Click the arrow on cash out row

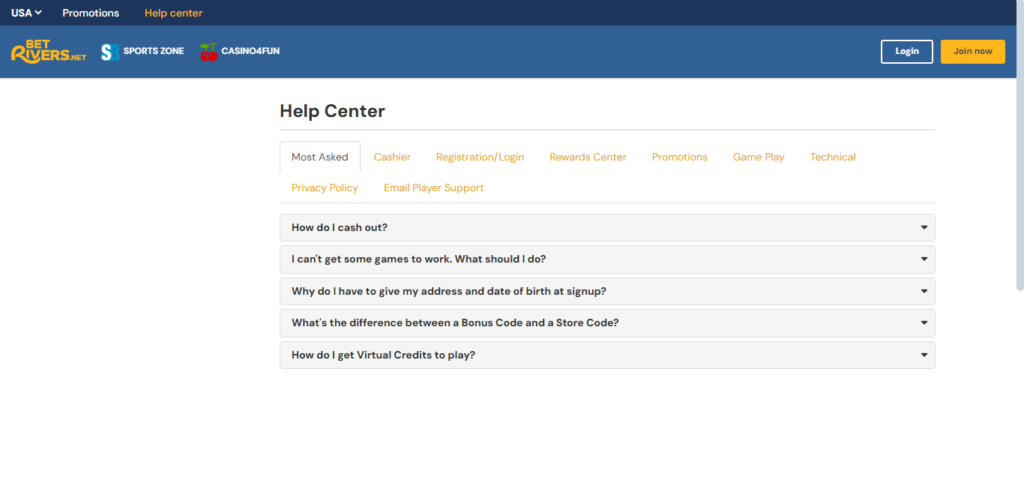(x=924, y=227)
